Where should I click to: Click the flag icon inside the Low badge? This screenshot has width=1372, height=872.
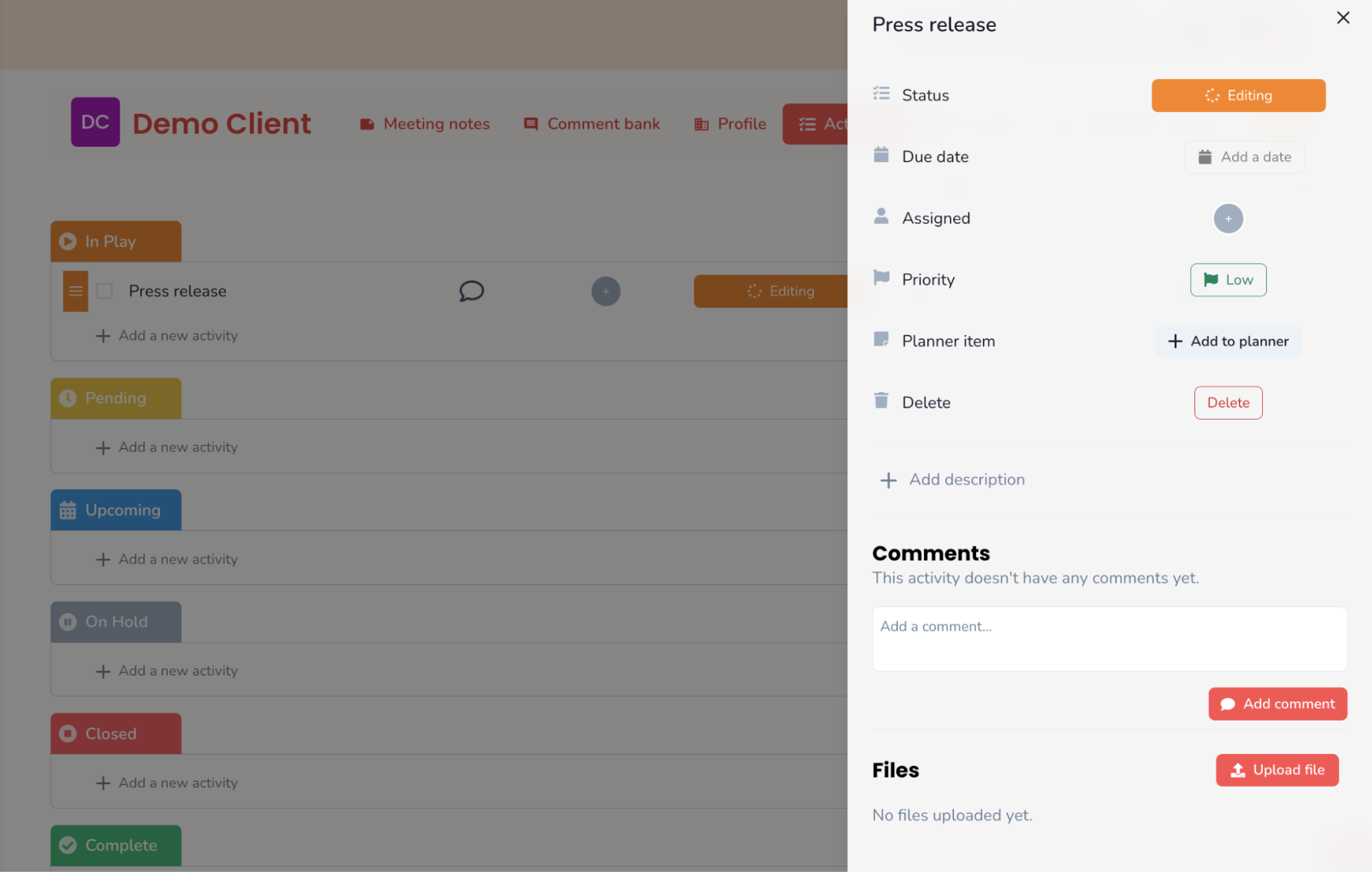(1211, 279)
